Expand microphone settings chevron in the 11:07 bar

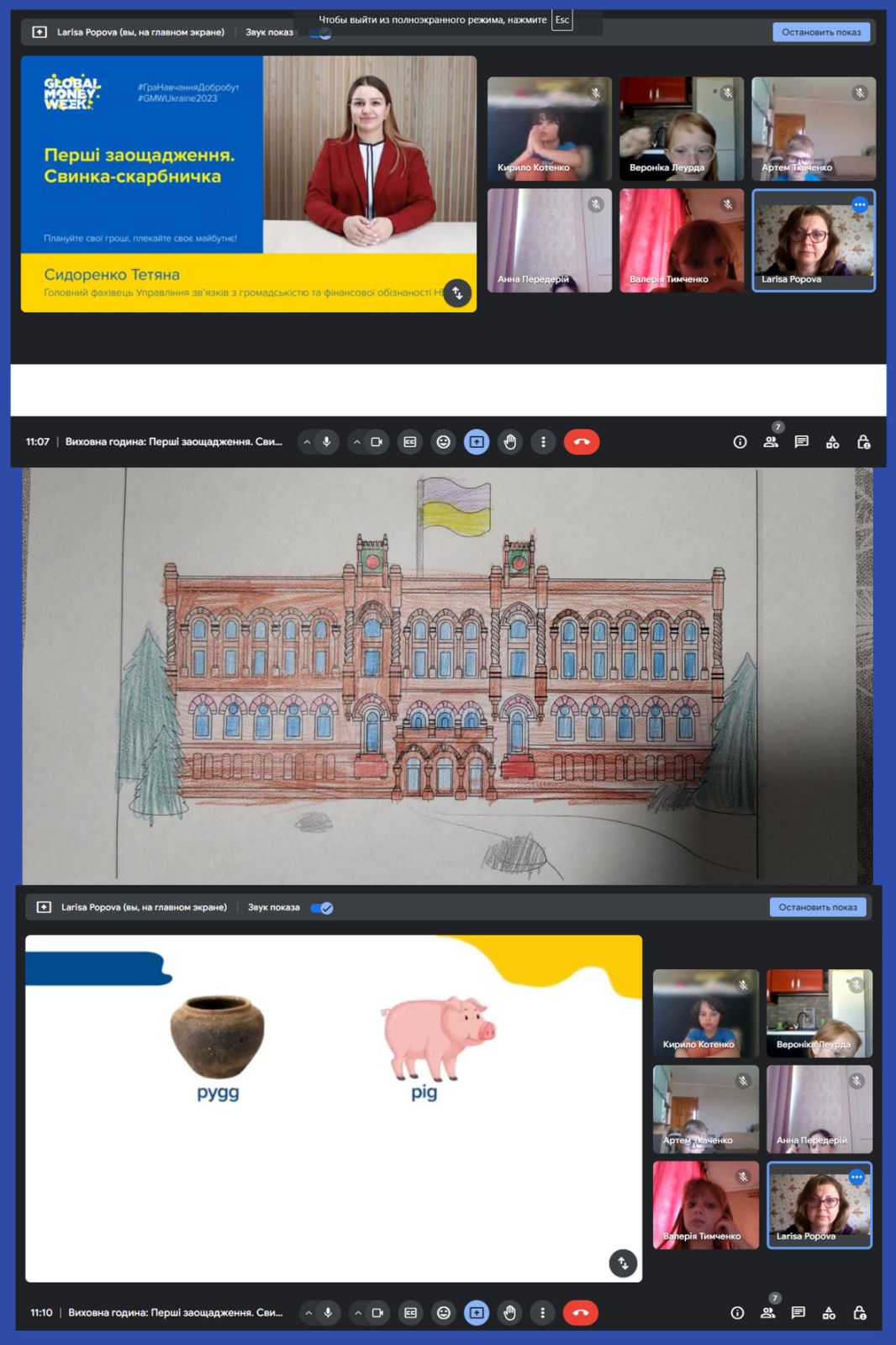coord(307,442)
